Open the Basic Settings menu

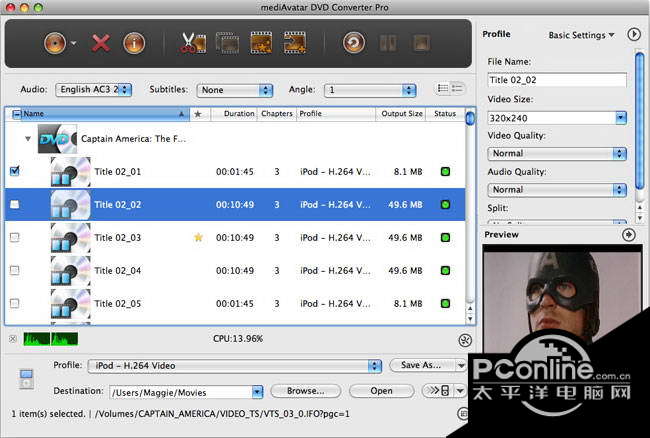[x=581, y=35]
